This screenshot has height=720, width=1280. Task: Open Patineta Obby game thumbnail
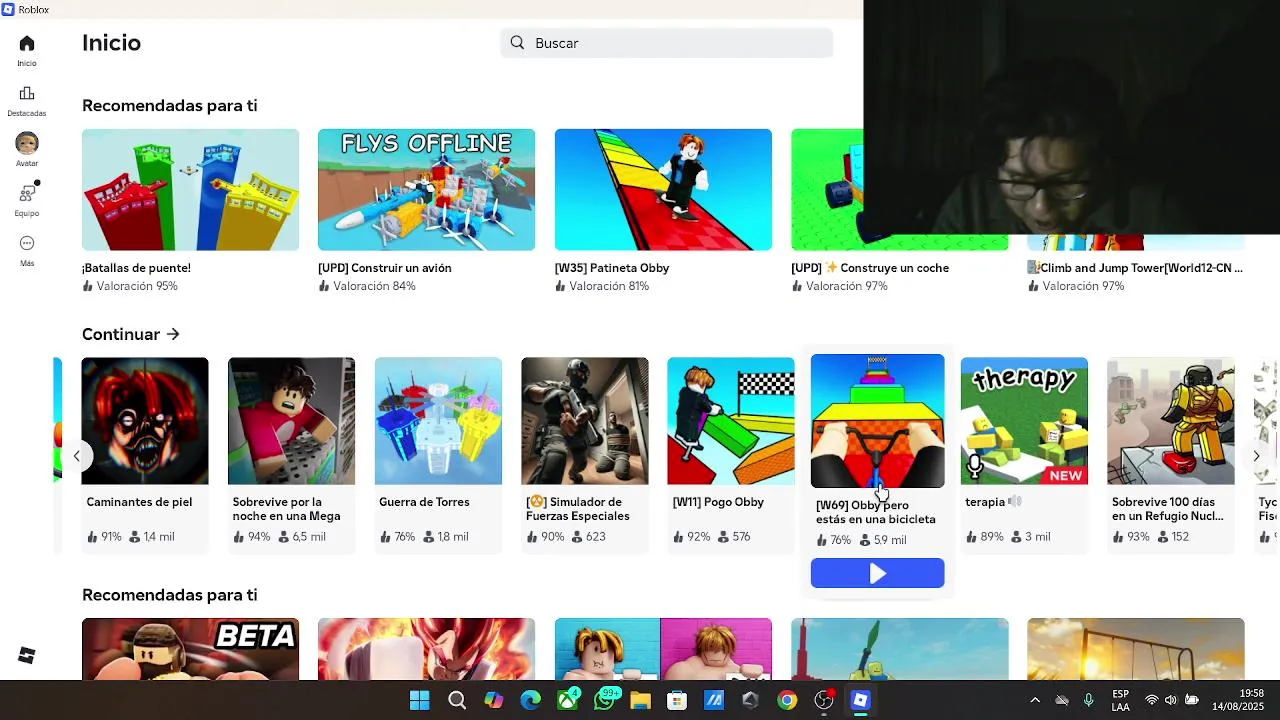663,189
